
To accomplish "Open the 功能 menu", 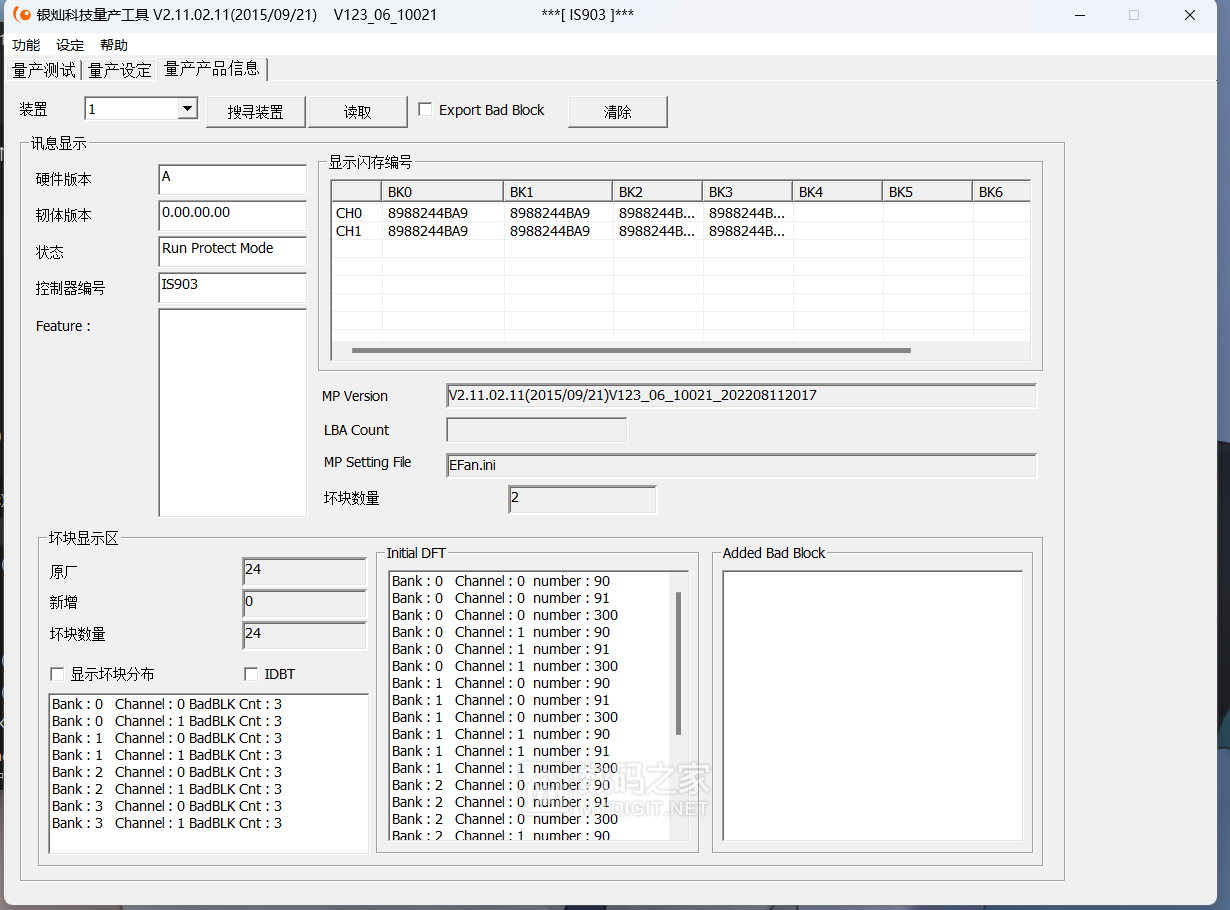I will pos(26,45).
